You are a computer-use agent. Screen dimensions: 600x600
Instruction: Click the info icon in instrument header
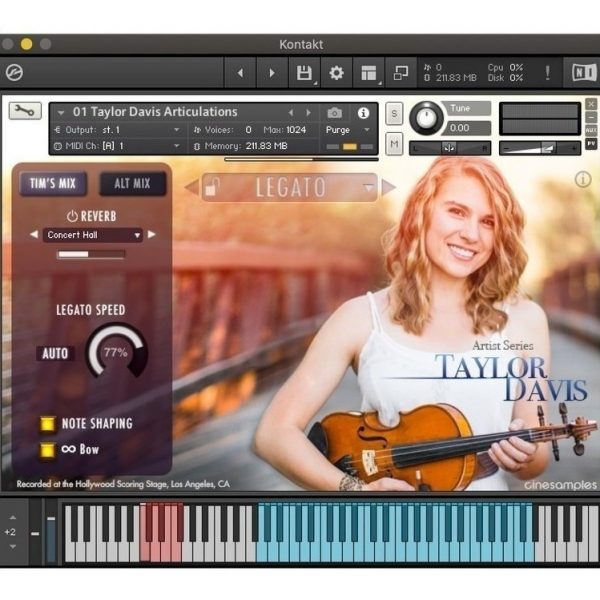pos(363,113)
